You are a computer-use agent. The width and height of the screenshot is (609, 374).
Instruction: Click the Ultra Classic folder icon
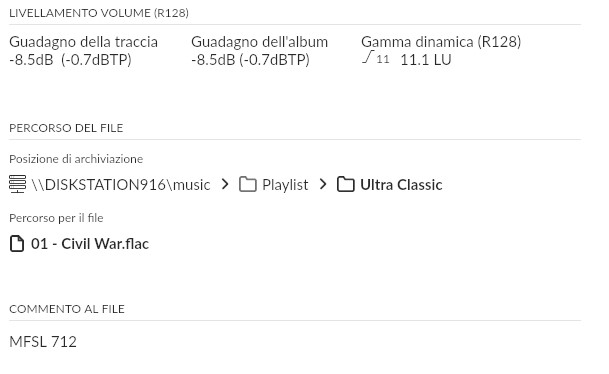346,184
